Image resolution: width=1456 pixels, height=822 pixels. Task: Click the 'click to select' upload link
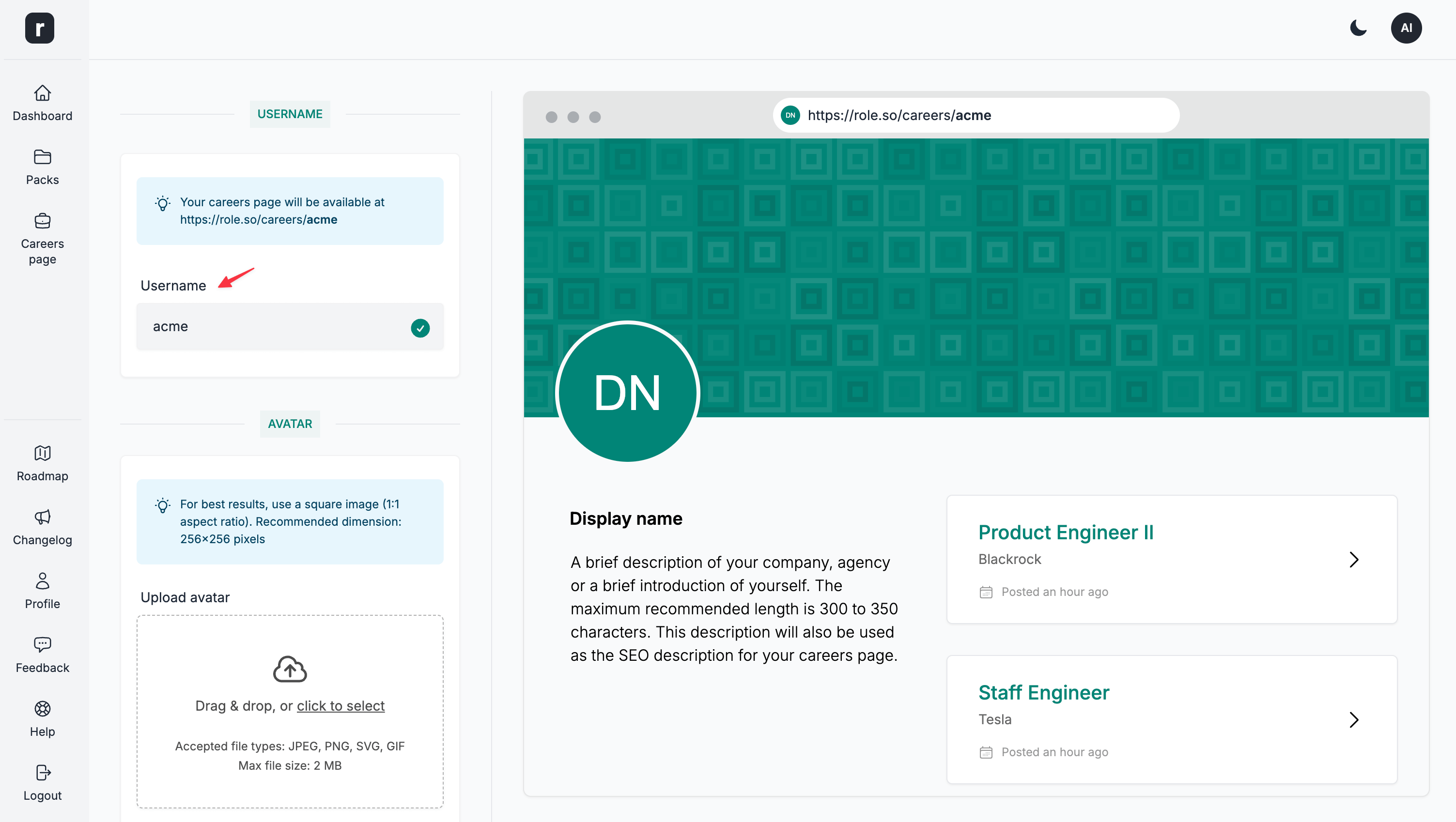pyautogui.click(x=340, y=706)
